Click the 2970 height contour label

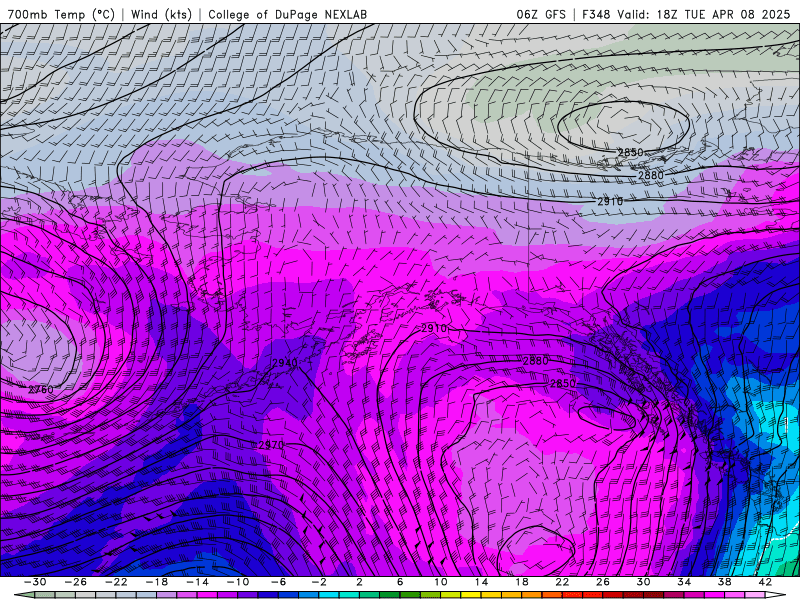pyautogui.click(x=271, y=445)
